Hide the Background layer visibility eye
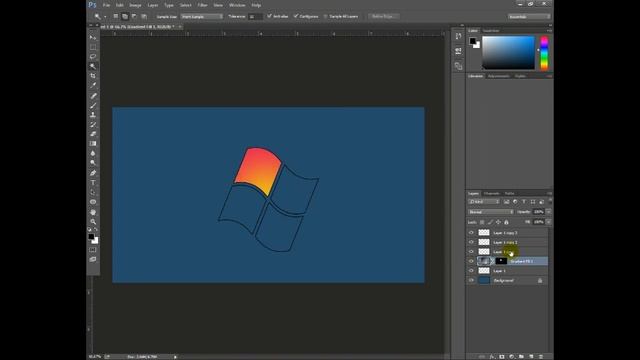The height and width of the screenshot is (360, 640). click(x=471, y=280)
